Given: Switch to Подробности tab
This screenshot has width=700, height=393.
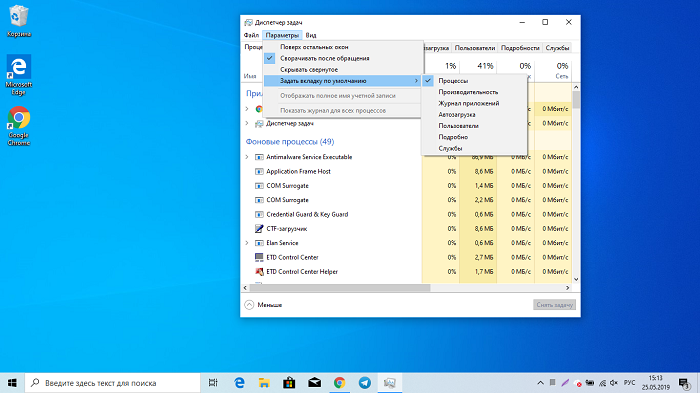Looking at the screenshot, I should [x=520, y=48].
